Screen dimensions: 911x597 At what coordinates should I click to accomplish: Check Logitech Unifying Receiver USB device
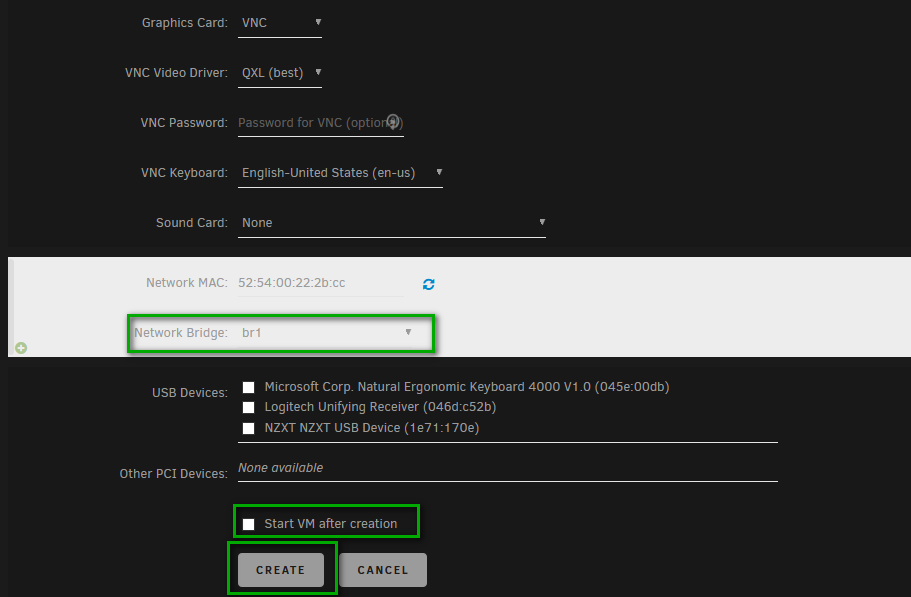click(x=249, y=408)
